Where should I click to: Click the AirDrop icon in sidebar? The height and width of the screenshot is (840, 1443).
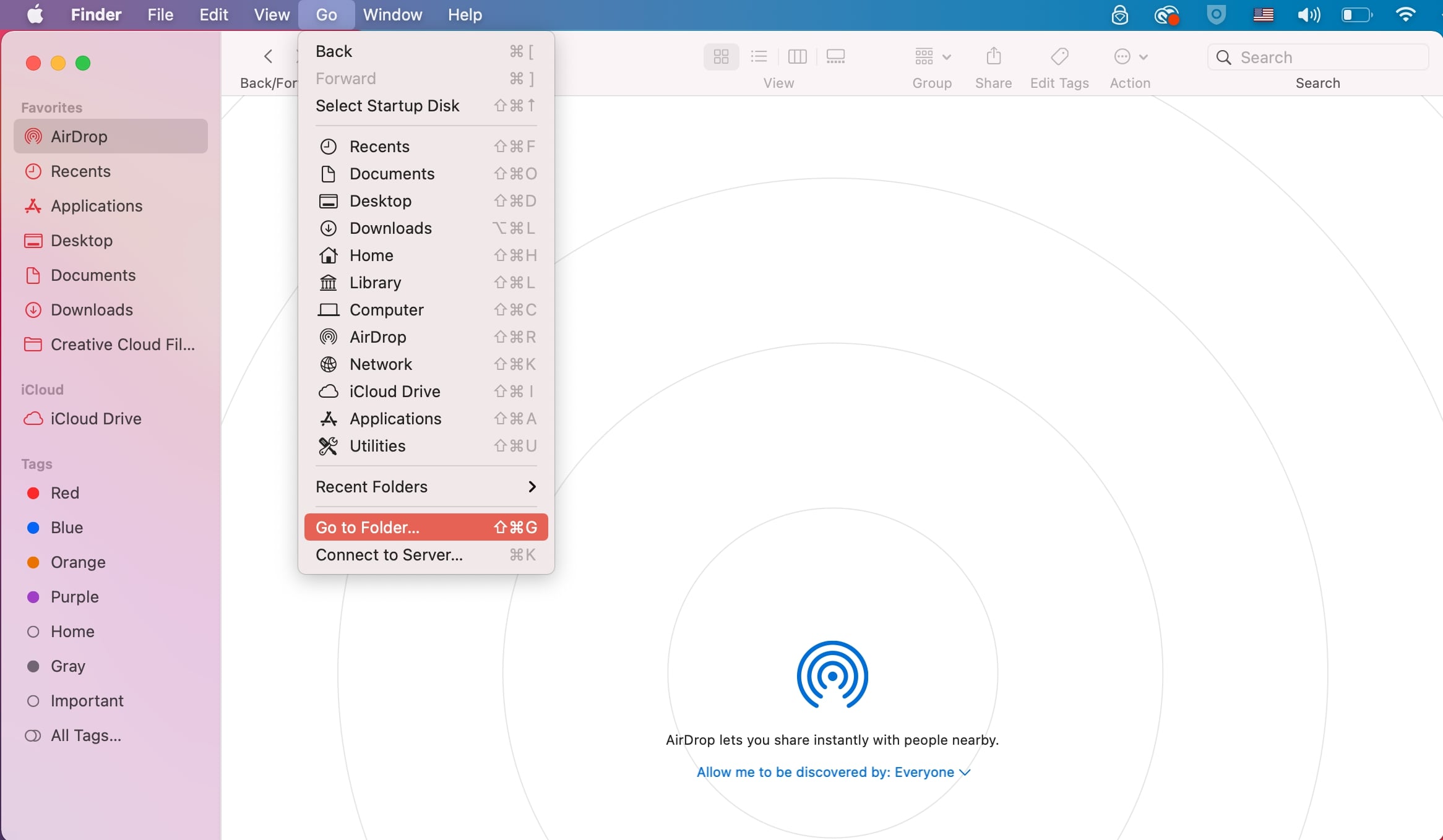pyautogui.click(x=33, y=136)
